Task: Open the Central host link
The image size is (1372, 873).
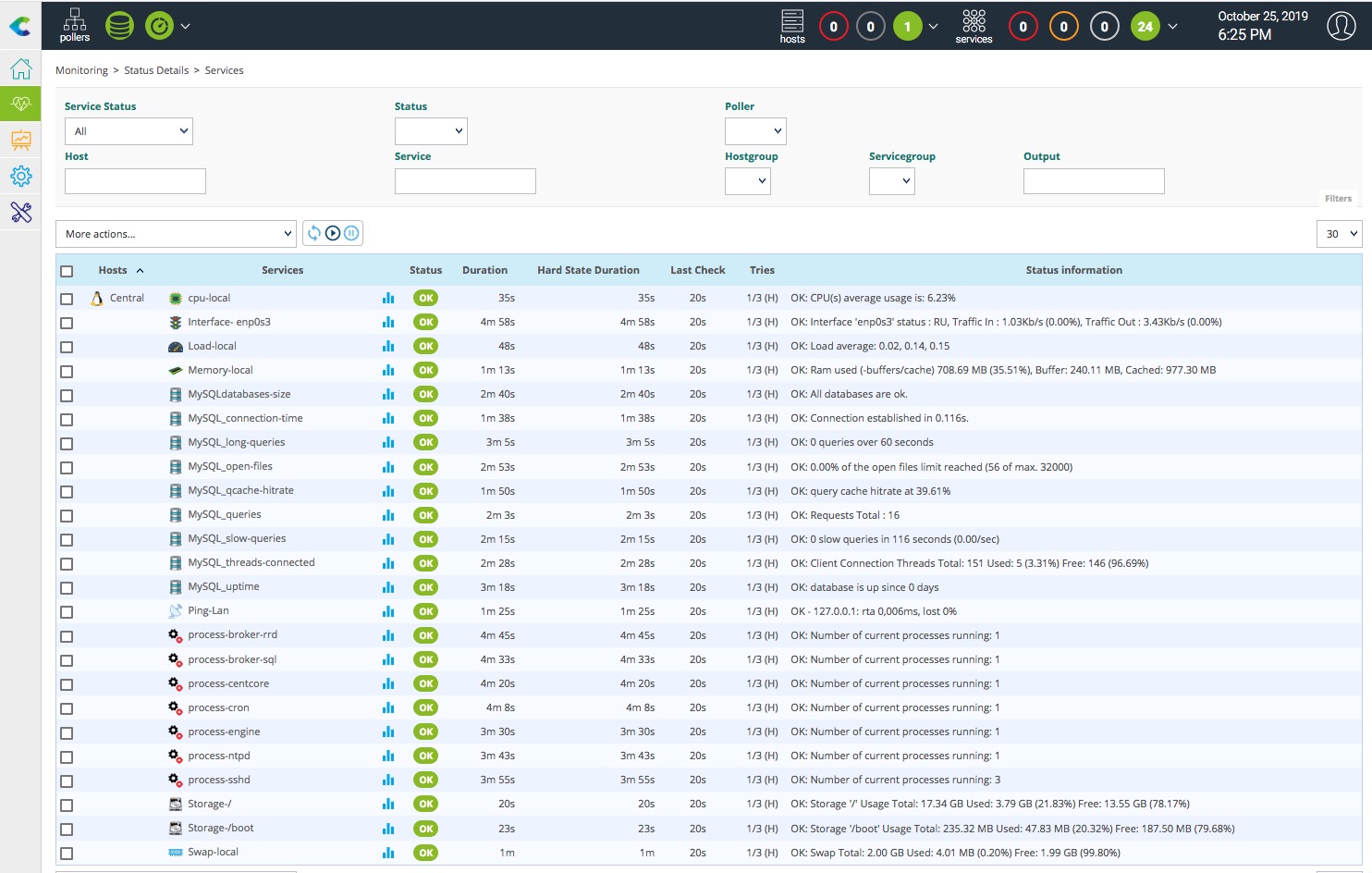Action: click(127, 298)
